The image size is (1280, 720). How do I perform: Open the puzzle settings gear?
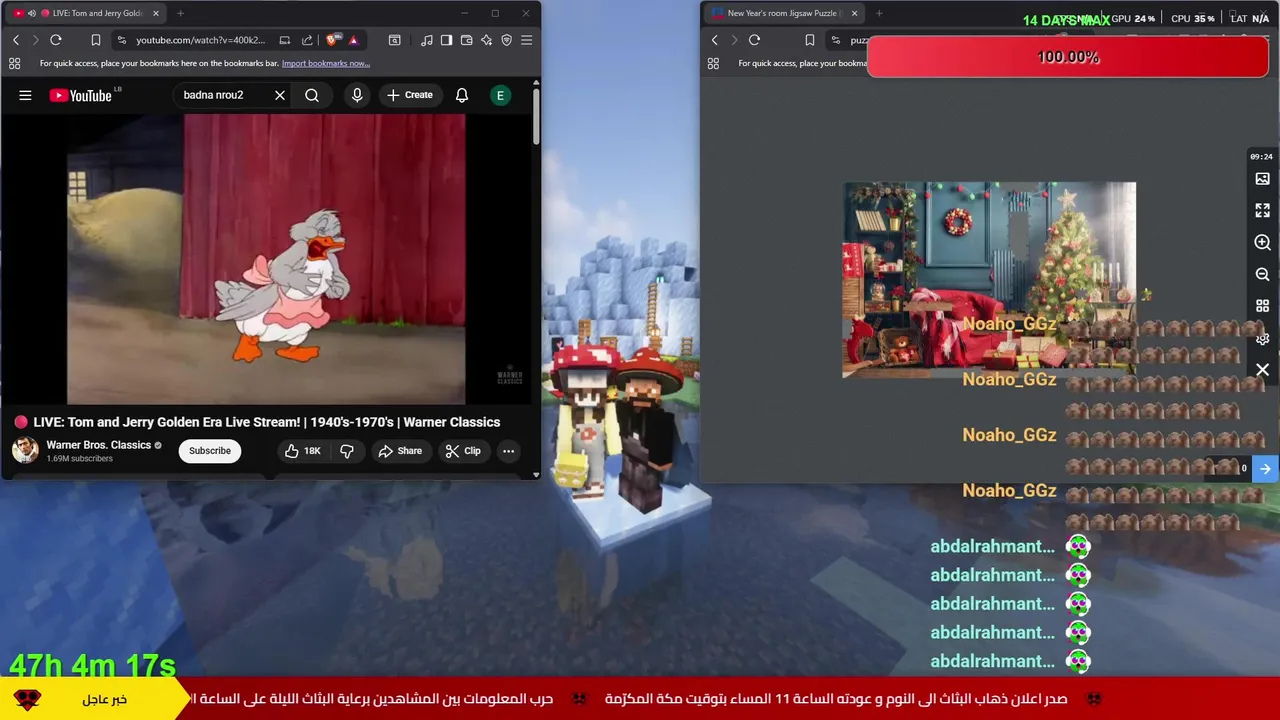point(1263,339)
